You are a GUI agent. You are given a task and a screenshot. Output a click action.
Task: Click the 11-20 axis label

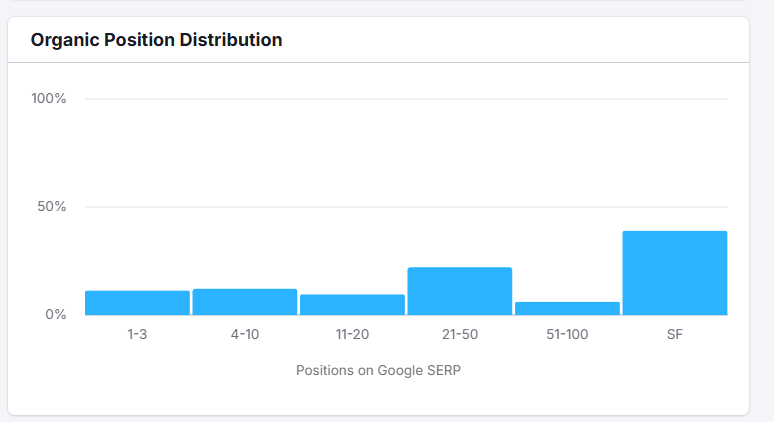pos(352,335)
